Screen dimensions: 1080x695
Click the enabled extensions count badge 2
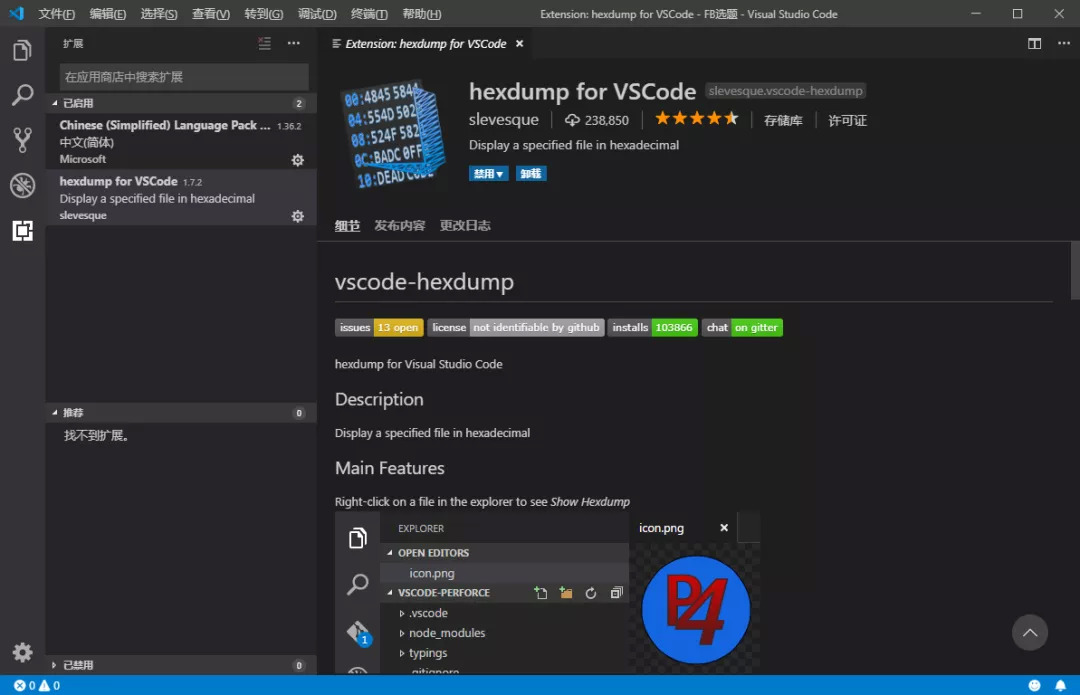[x=299, y=103]
